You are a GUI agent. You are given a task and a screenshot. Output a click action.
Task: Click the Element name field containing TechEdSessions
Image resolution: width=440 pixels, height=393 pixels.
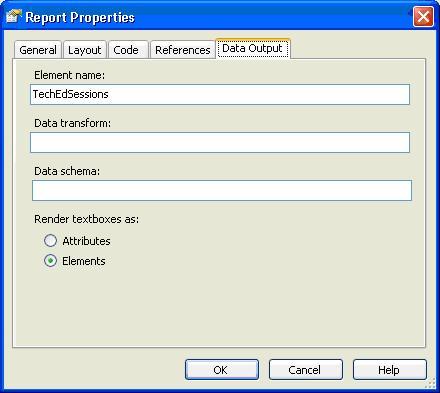220,95
